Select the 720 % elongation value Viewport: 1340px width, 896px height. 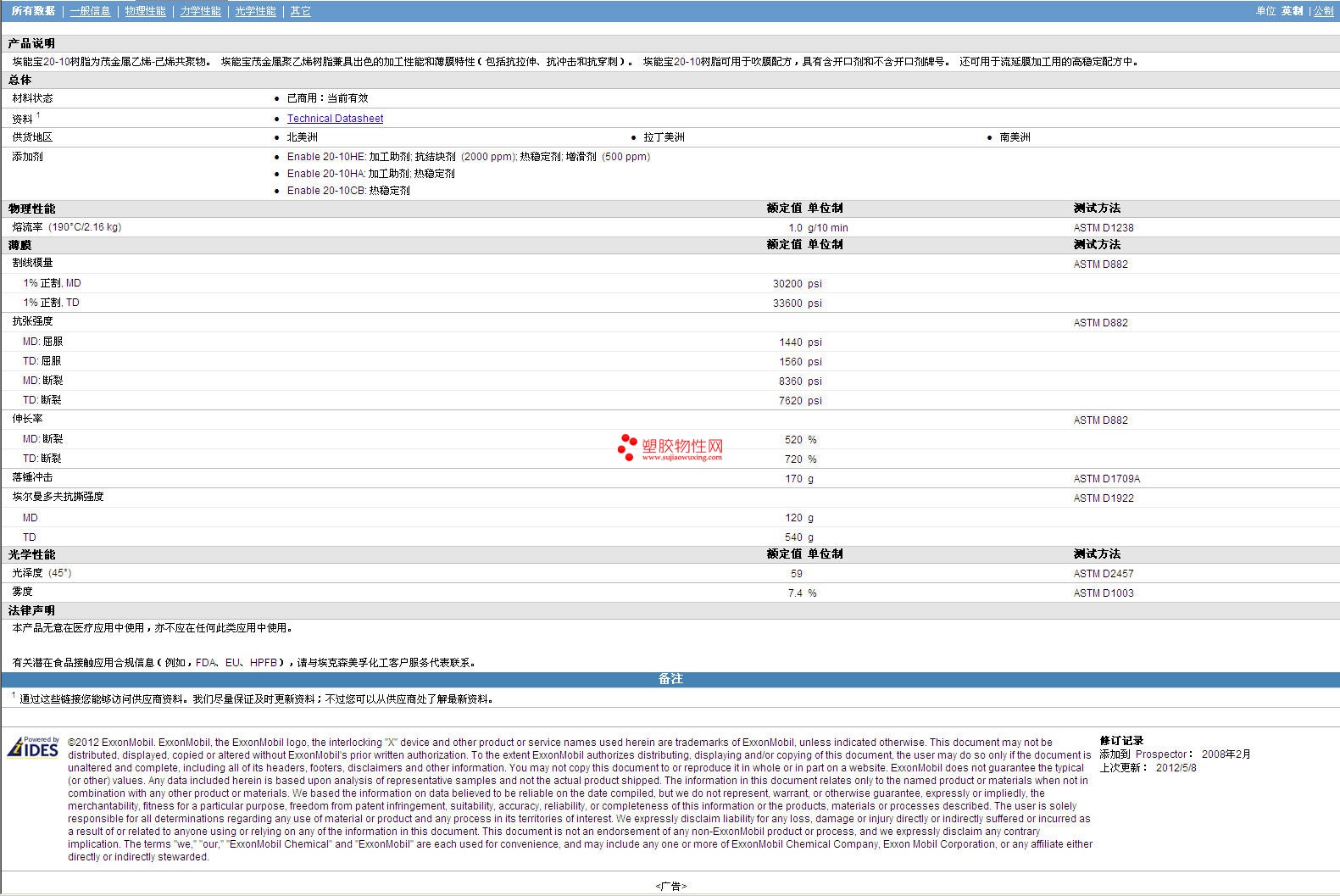800,459
